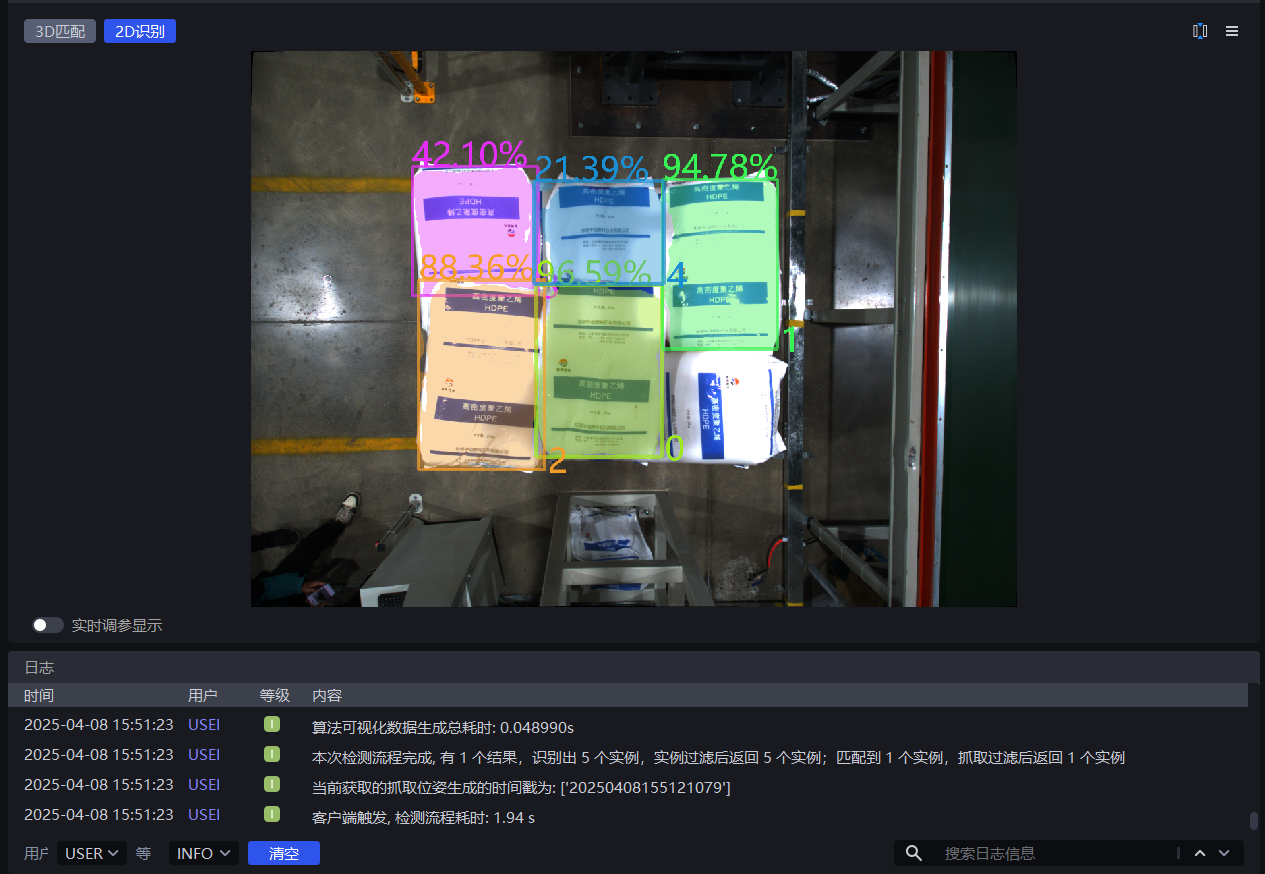Expand the INFO level dropdown

pyautogui.click(x=203, y=853)
